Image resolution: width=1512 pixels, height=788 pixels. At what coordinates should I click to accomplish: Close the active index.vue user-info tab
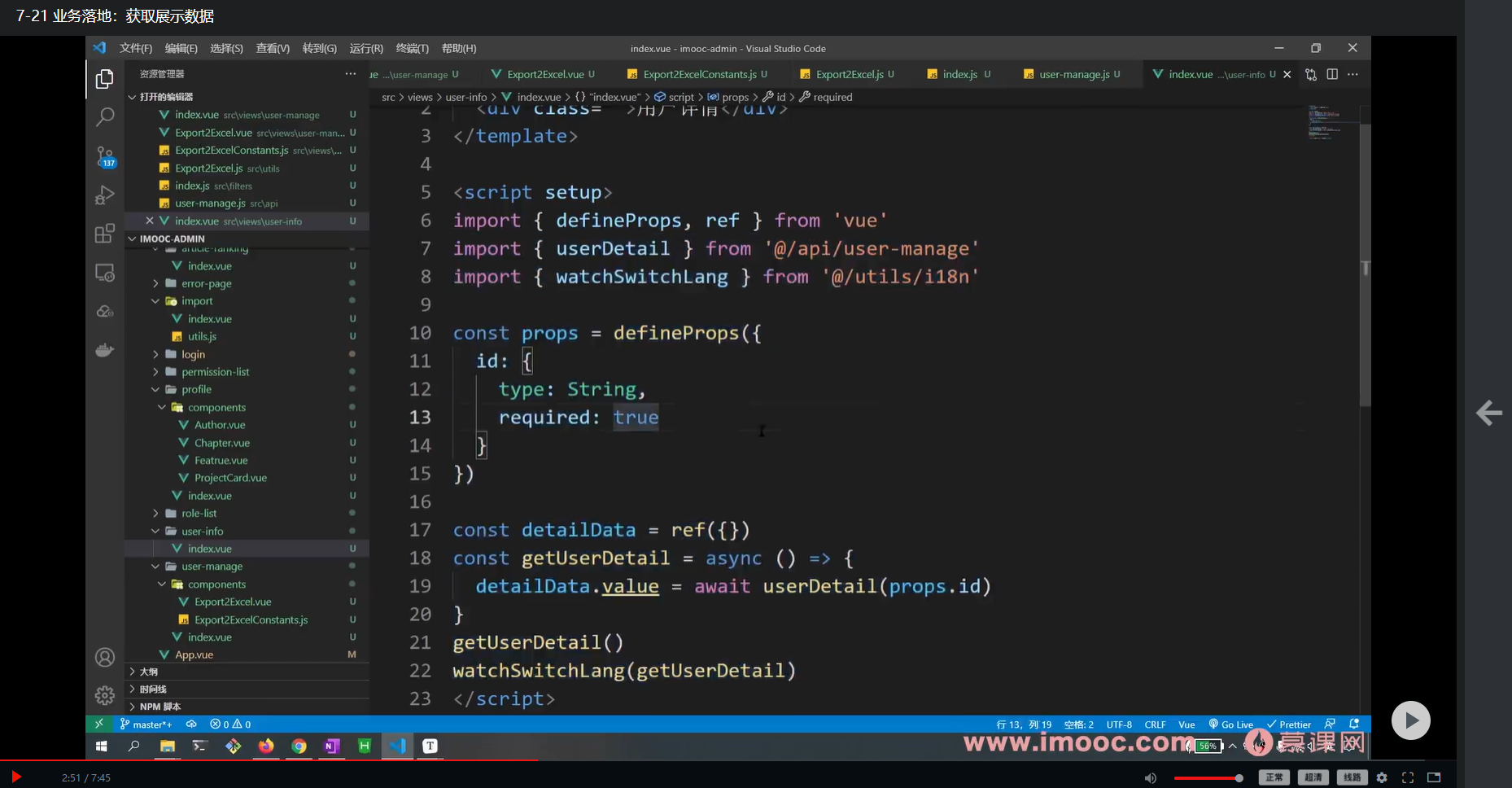[1287, 74]
